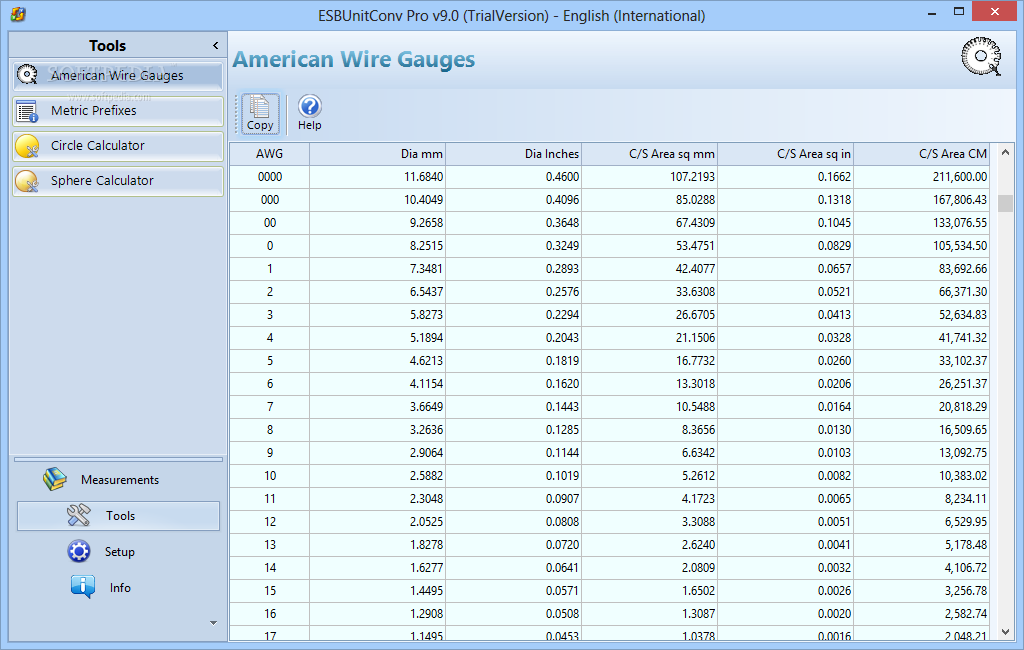Select the 11.6840 Dia mm cell
The height and width of the screenshot is (650, 1024).
click(x=377, y=177)
